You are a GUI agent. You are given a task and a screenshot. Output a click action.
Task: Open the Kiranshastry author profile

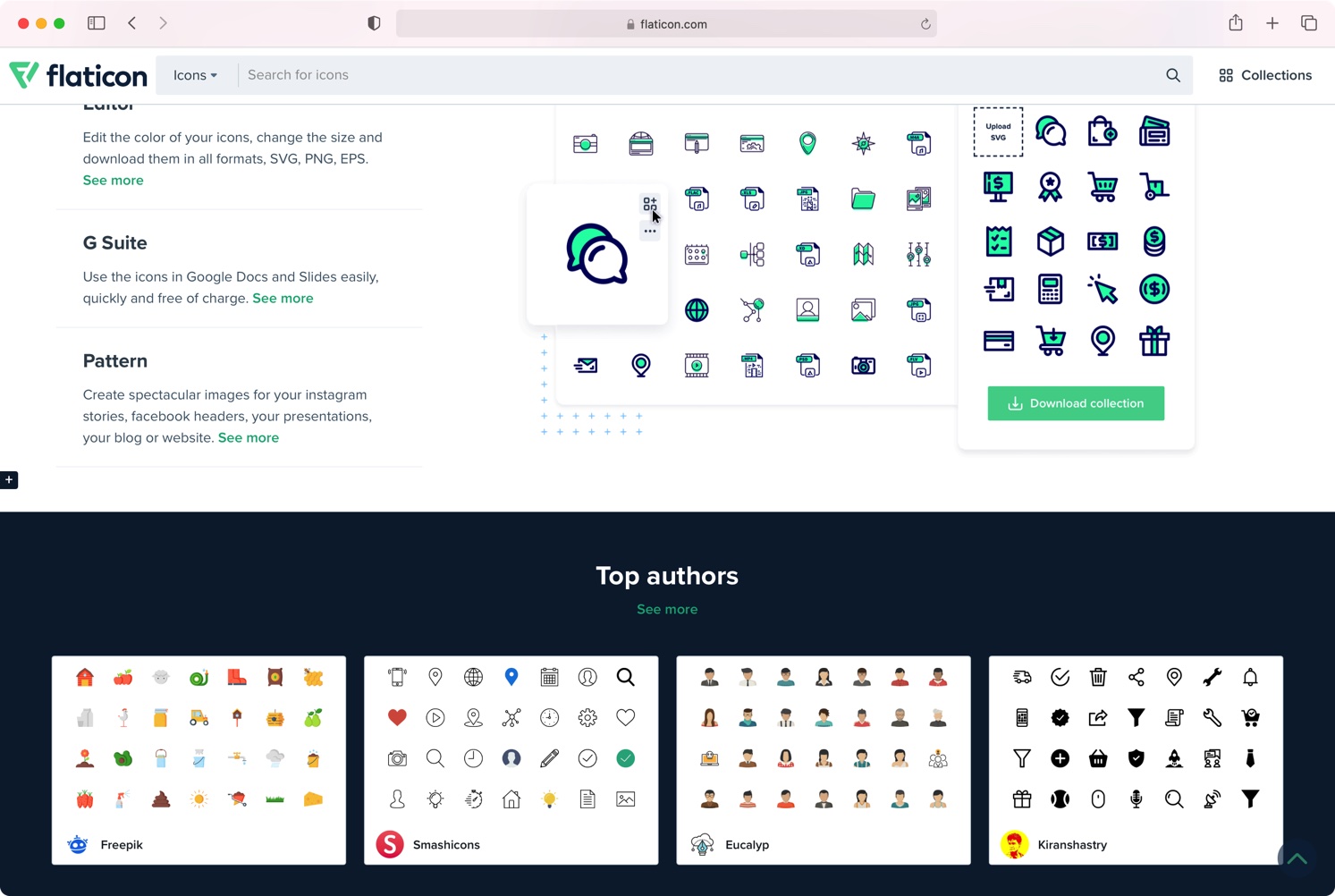coord(1072,844)
